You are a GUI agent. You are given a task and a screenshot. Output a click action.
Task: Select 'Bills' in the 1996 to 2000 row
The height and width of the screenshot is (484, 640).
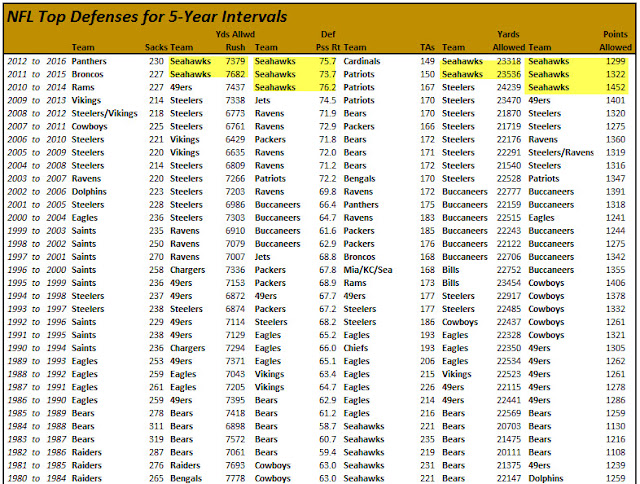coord(451,270)
